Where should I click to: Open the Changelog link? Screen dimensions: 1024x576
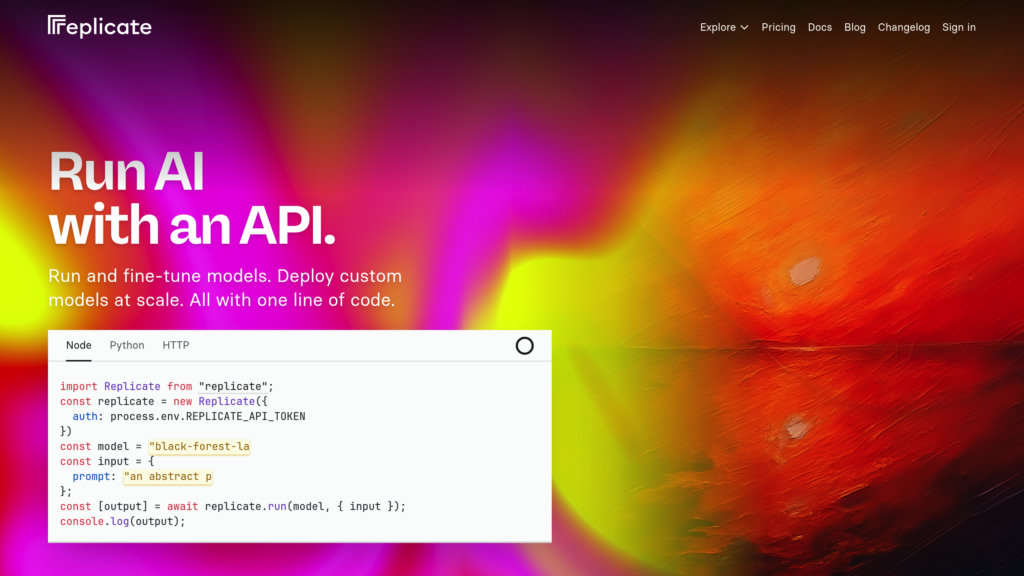click(x=903, y=27)
